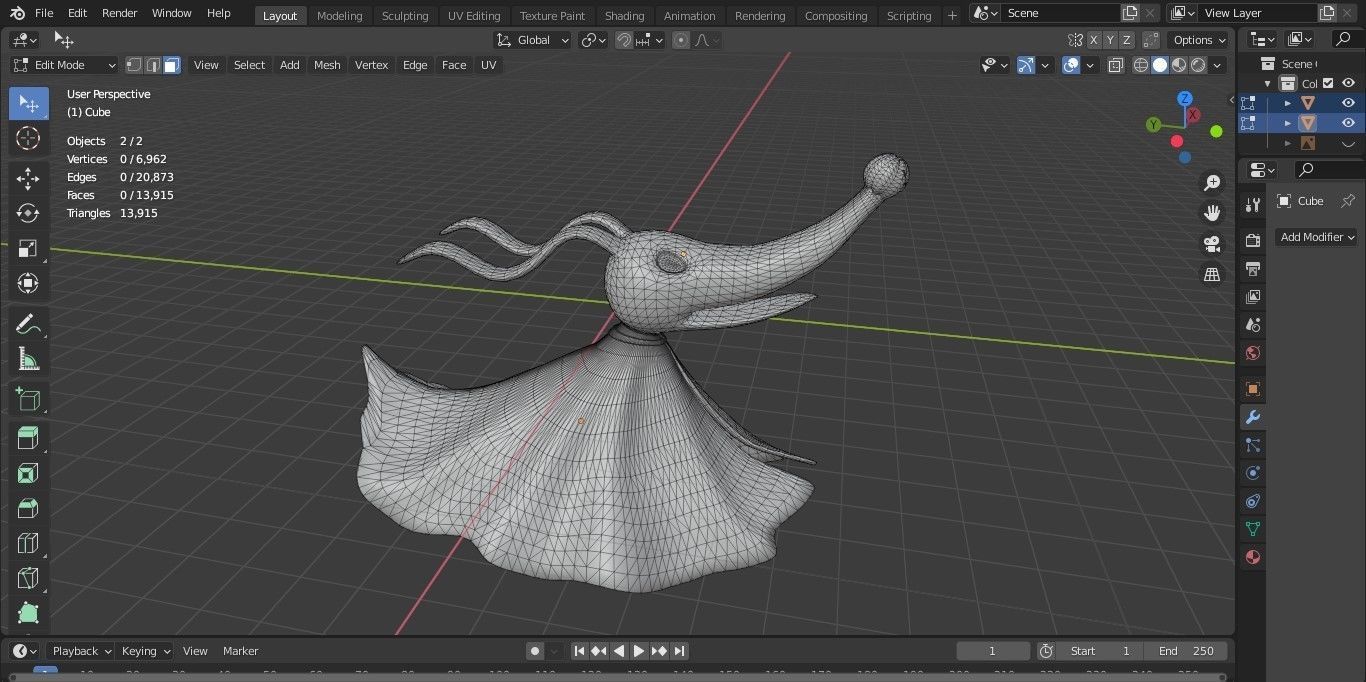Select the Bevel tool
The height and width of the screenshot is (682, 1366).
point(28,508)
